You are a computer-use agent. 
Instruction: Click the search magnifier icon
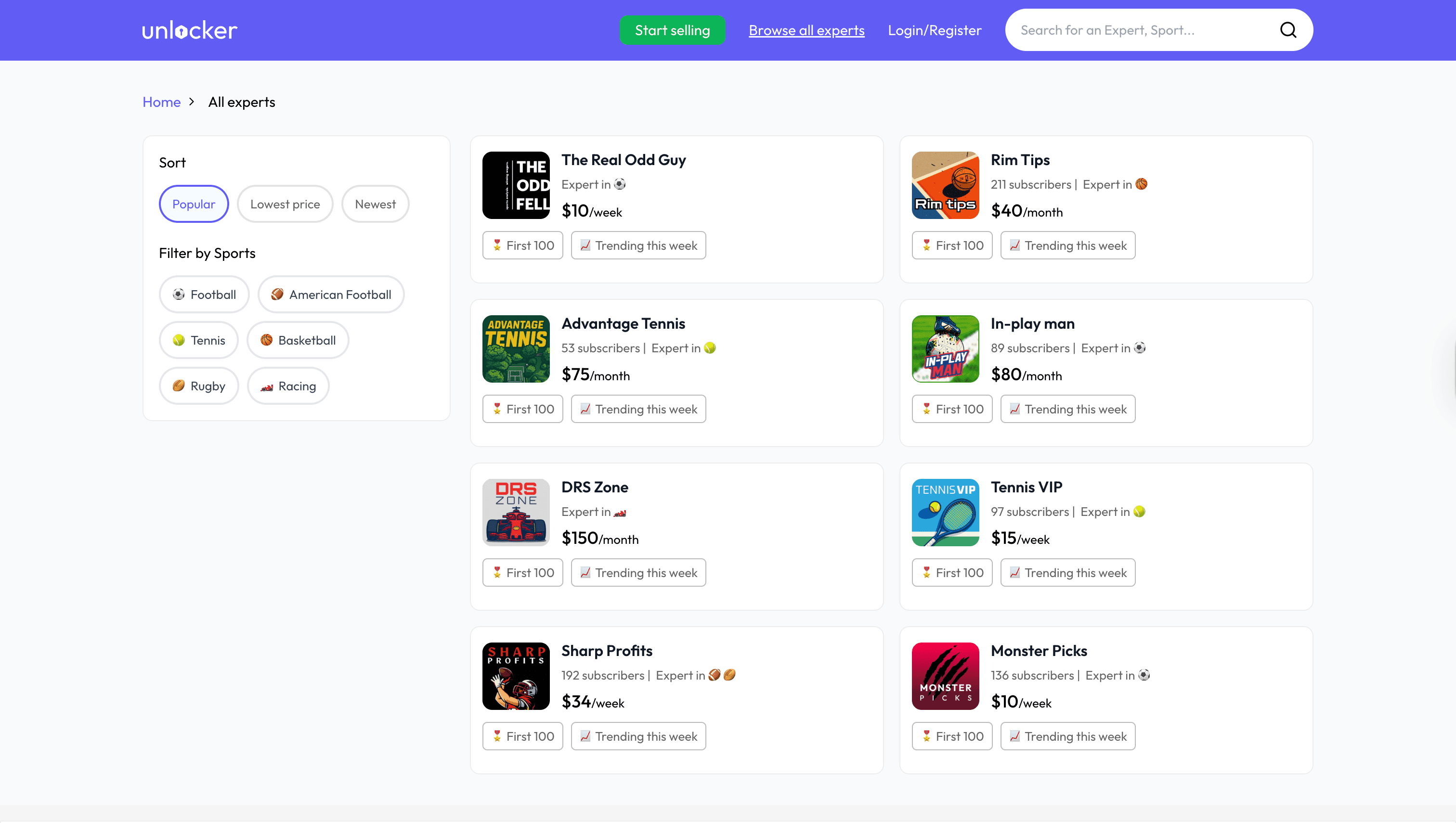point(1288,29)
